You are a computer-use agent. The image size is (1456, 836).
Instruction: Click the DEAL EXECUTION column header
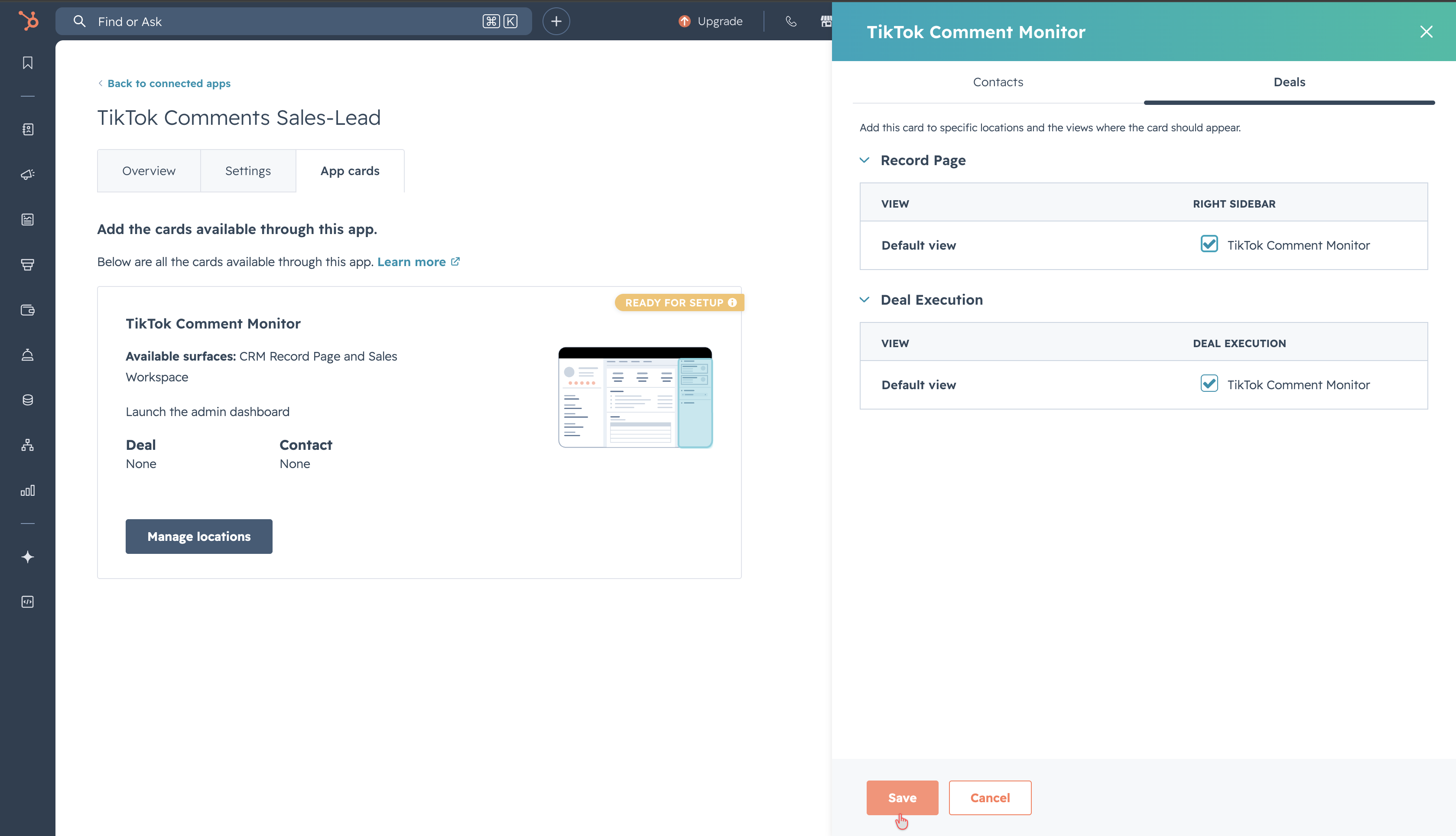tap(1239, 343)
